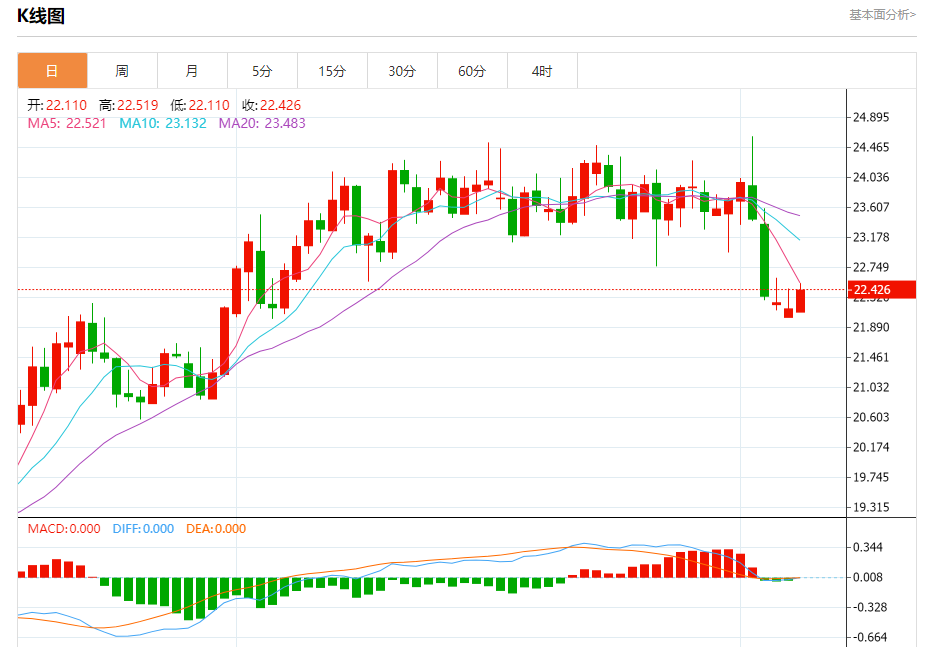Image resolution: width=927 pixels, height=647 pixels.
Task: Switch to the 月 monthly tab
Action: (192, 71)
